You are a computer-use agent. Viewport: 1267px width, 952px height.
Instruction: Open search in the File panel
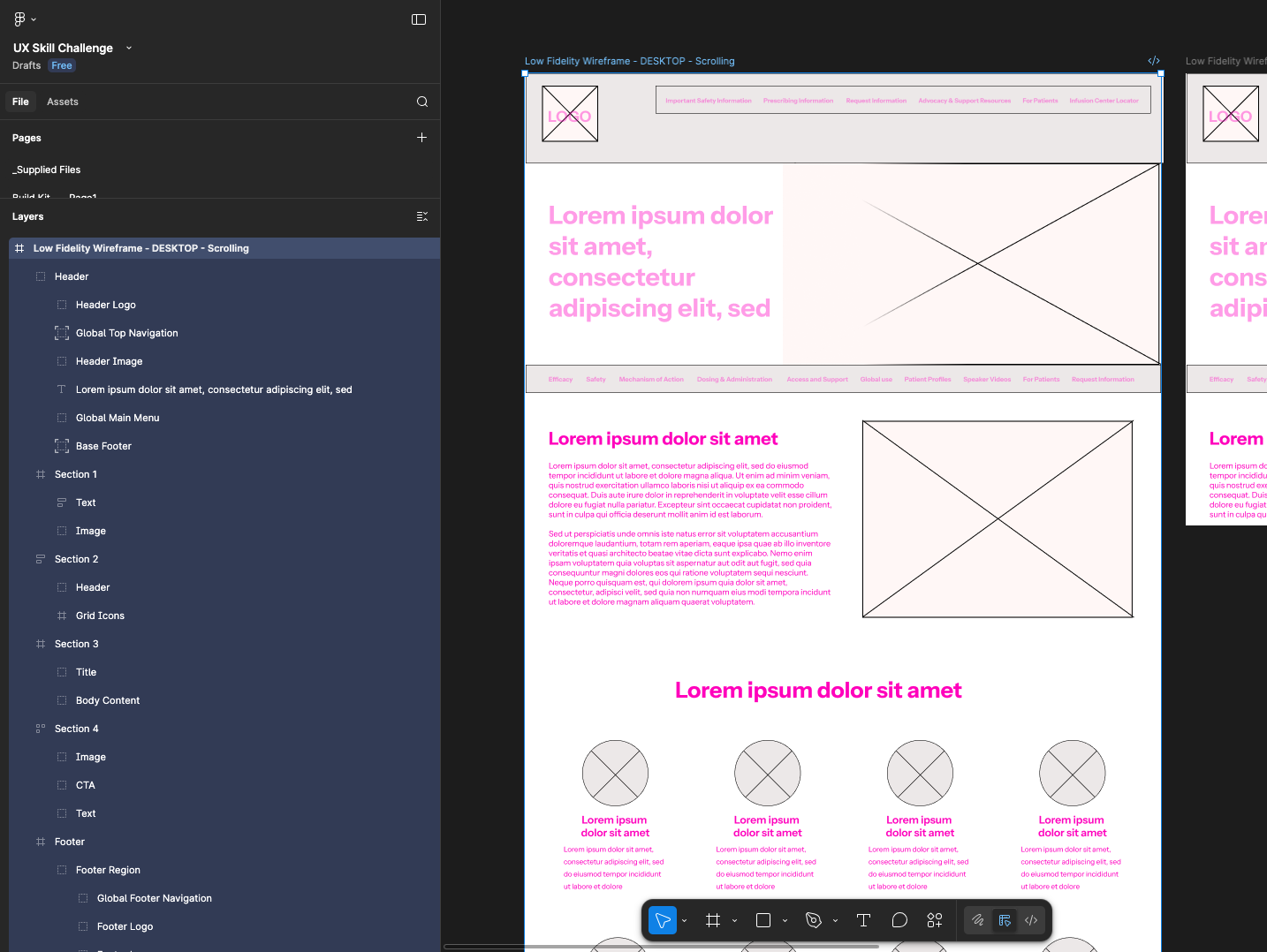tap(421, 101)
